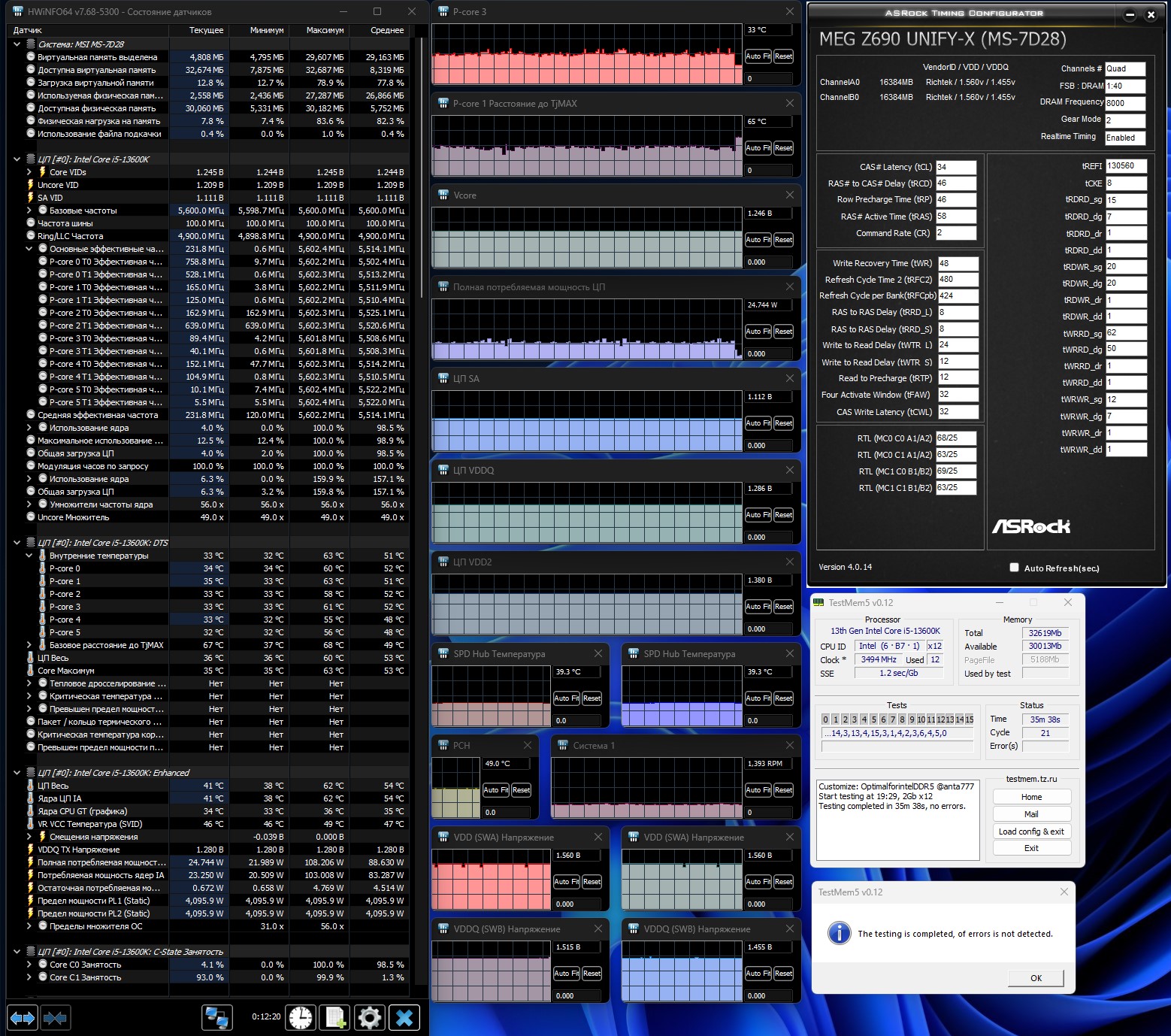Screen dimensions: 1171x1036
Task: Click the thermometer icon beside Core Максимум
Action: (x=31, y=671)
